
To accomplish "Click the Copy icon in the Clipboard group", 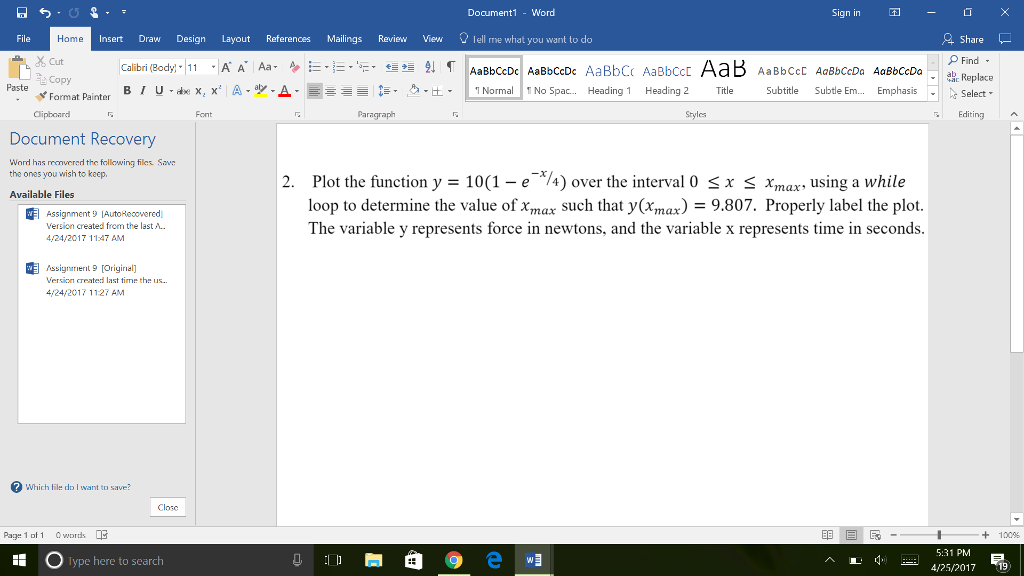I will click(x=41, y=78).
